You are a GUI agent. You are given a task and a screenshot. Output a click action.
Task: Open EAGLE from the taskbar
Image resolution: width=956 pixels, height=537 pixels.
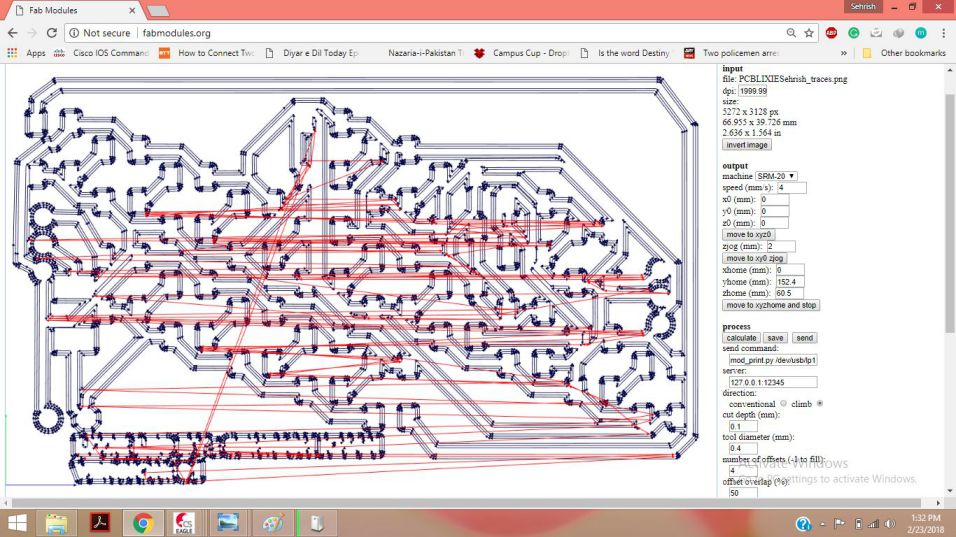(185, 523)
